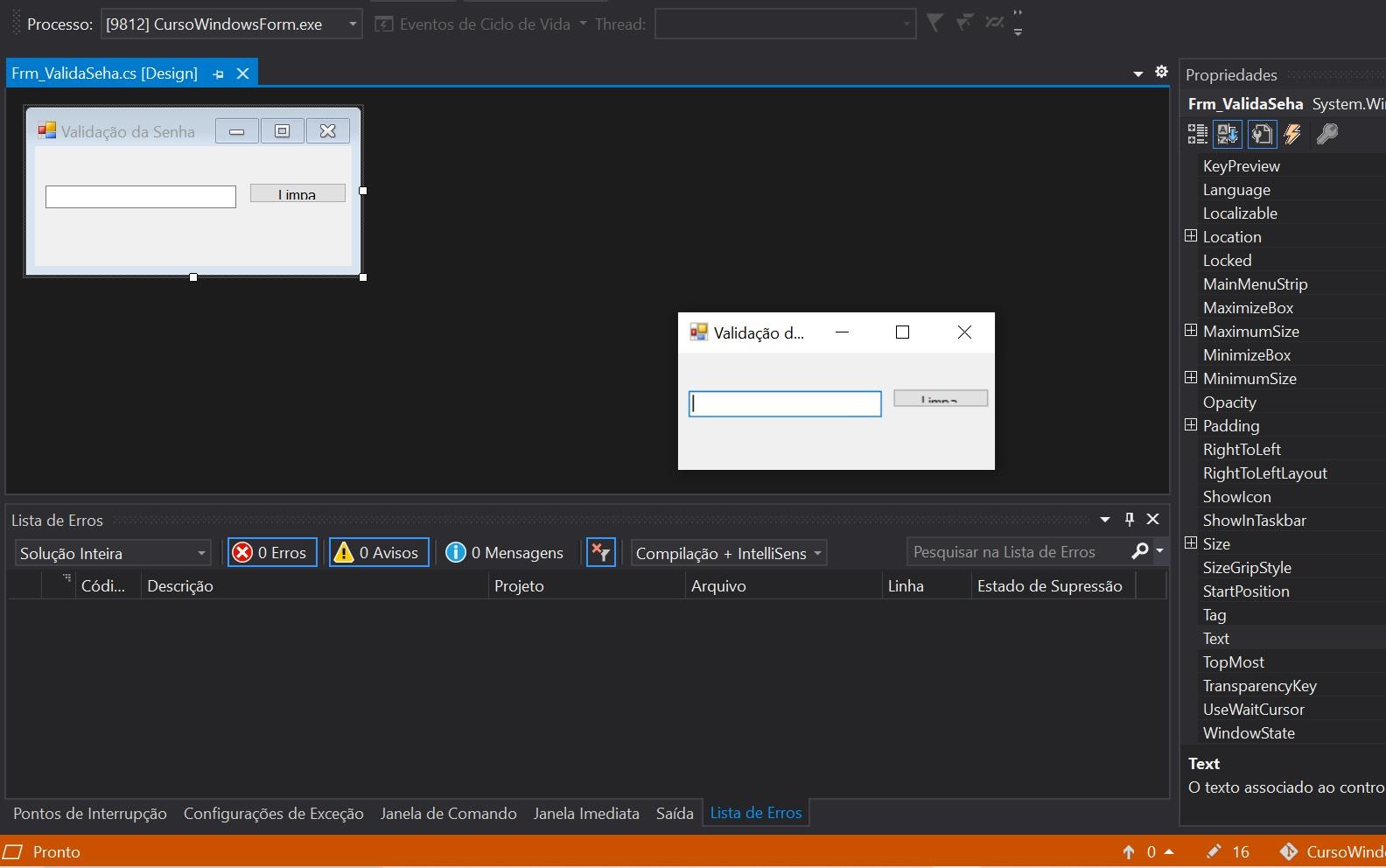Click the unpushed commits up-arrow indicator
The width and height of the screenshot is (1386, 868).
click(1129, 851)
